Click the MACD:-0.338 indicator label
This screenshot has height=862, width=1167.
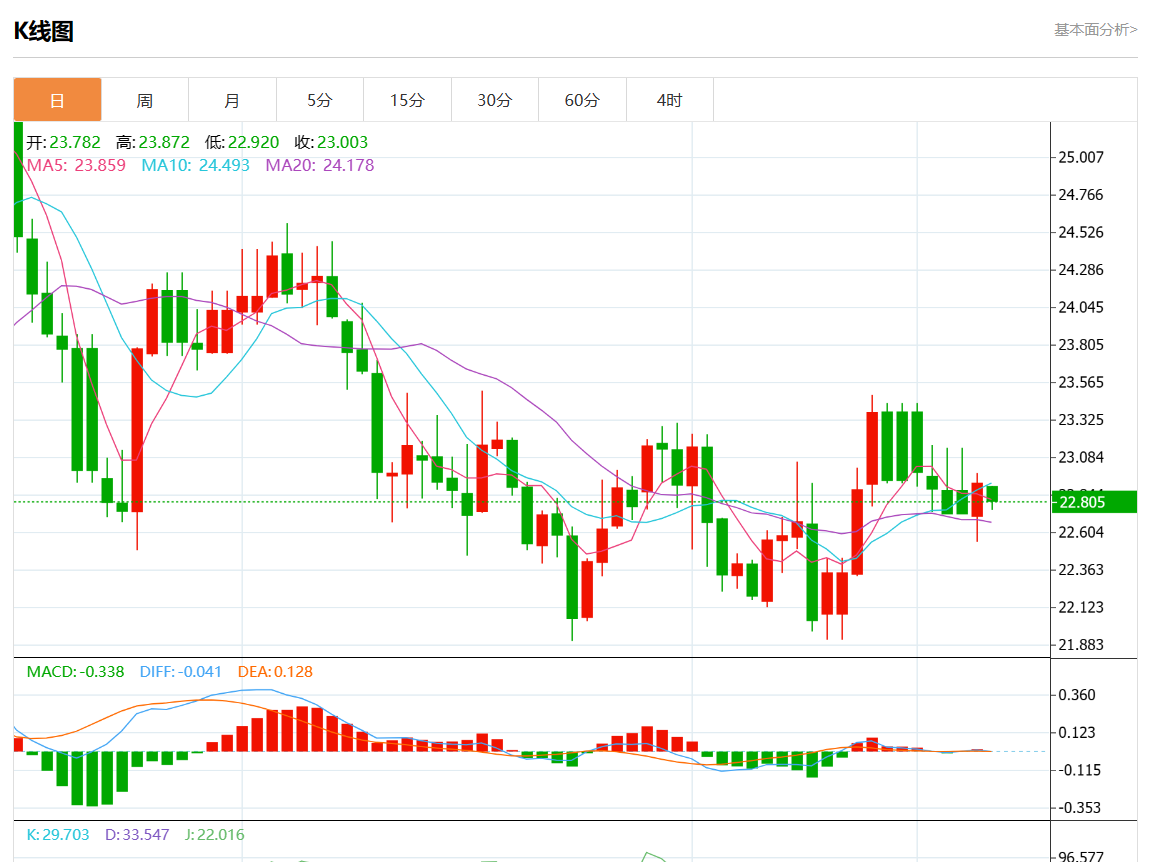pos(75,671)
